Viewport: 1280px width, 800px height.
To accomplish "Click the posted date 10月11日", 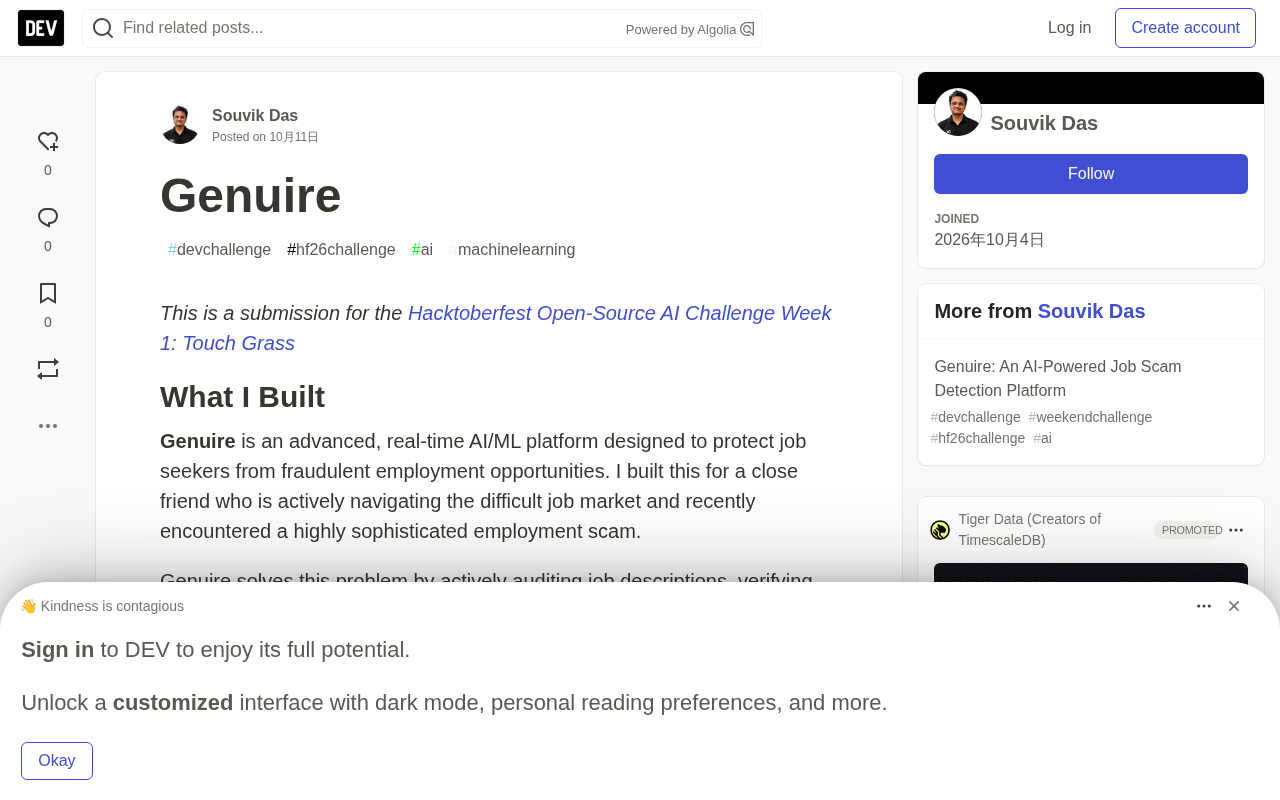I will (294, 137).
